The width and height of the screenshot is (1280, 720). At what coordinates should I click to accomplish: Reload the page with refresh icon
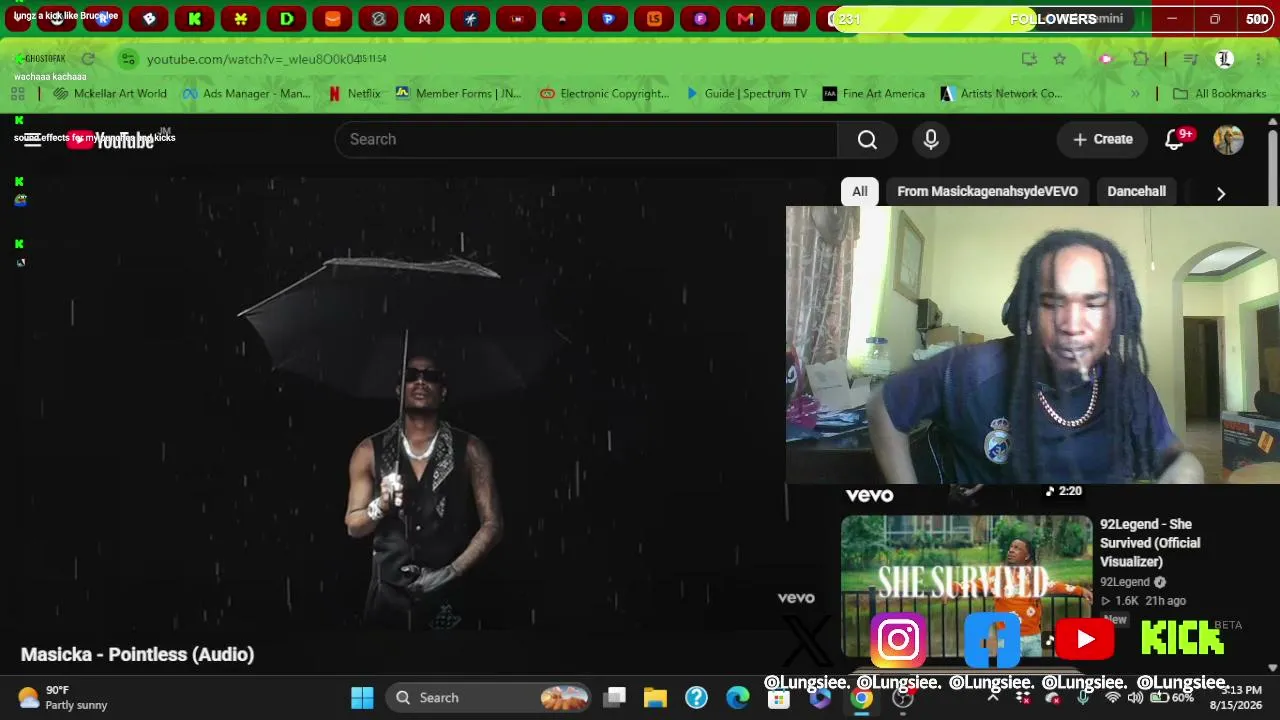(88, 59)
